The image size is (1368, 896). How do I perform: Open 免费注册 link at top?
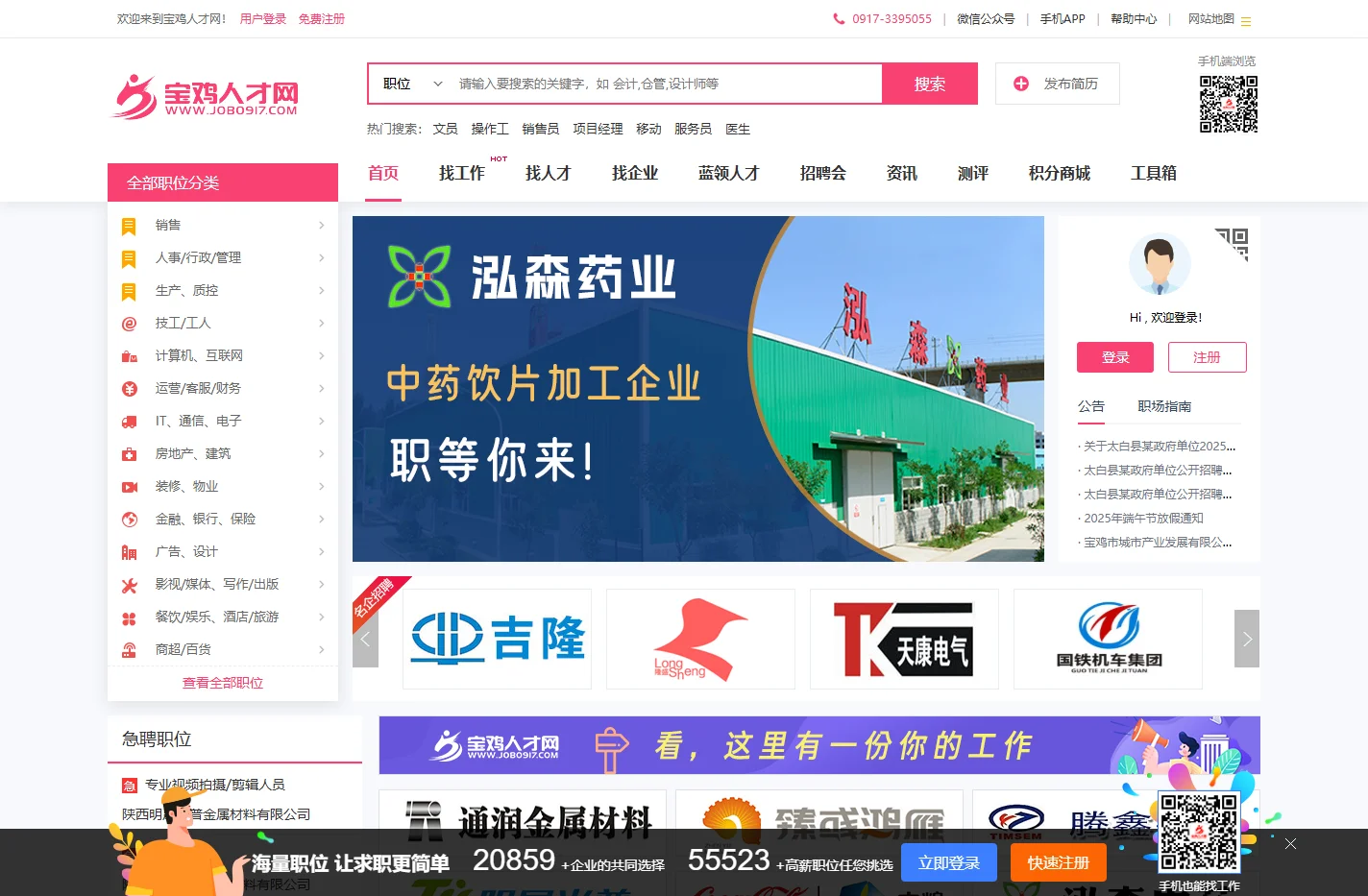tap(322, 19)
